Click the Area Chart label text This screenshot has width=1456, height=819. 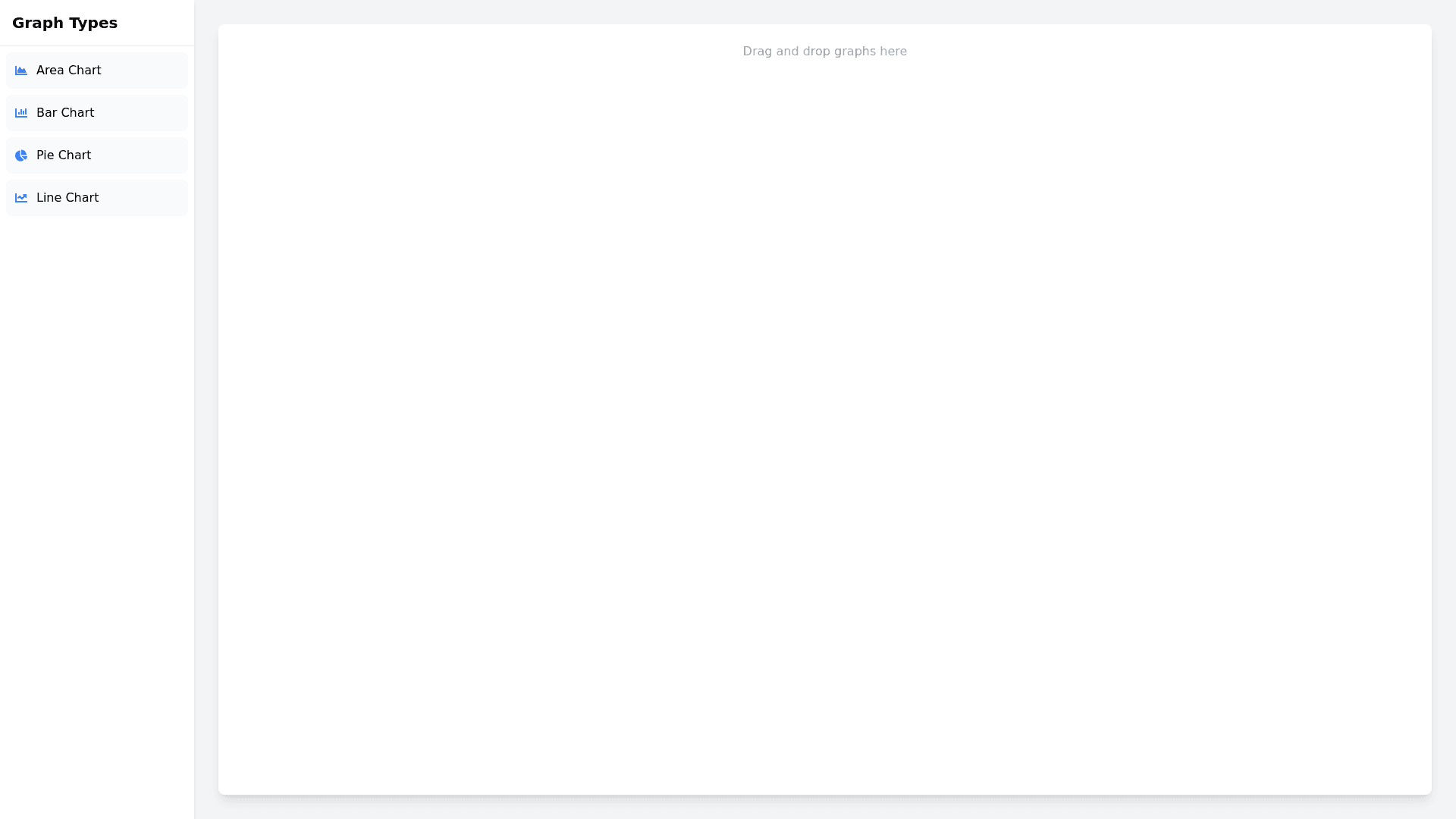[x=69, y=70]
